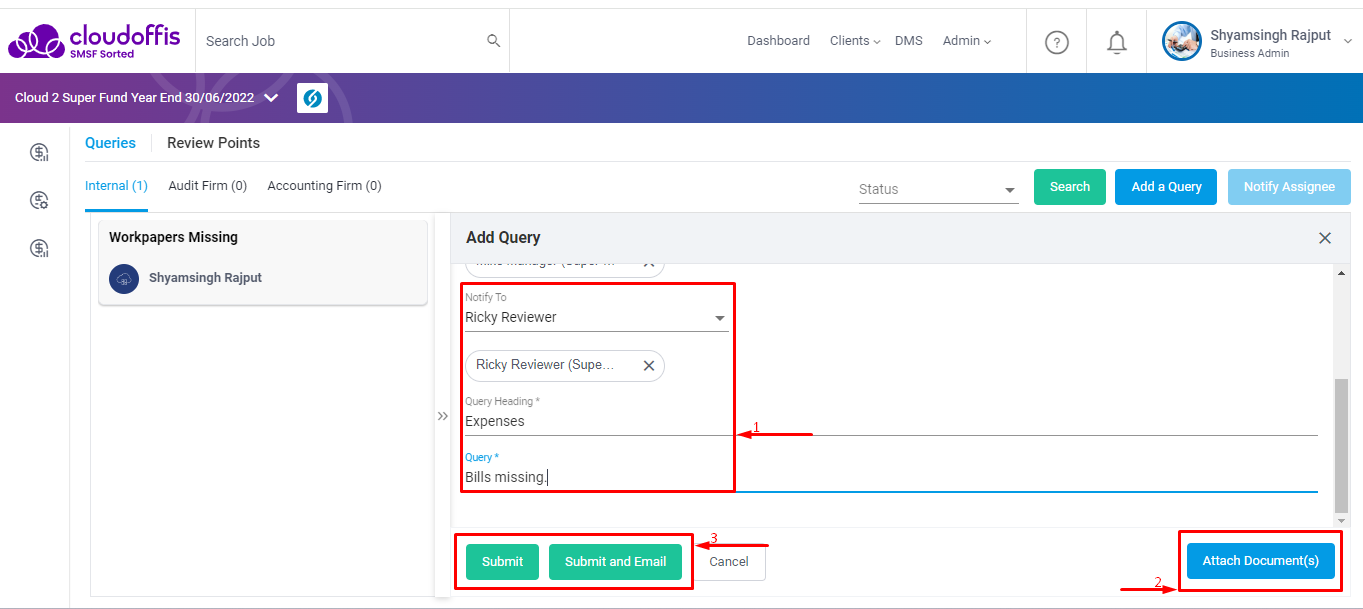Submit the query
1363x609 pixels.
click(502, 562)
